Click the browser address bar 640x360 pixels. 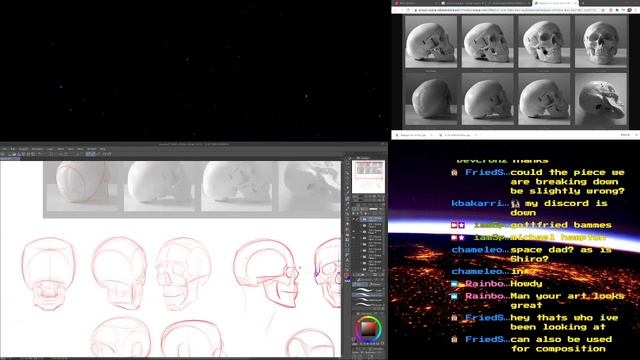(508, 10)
